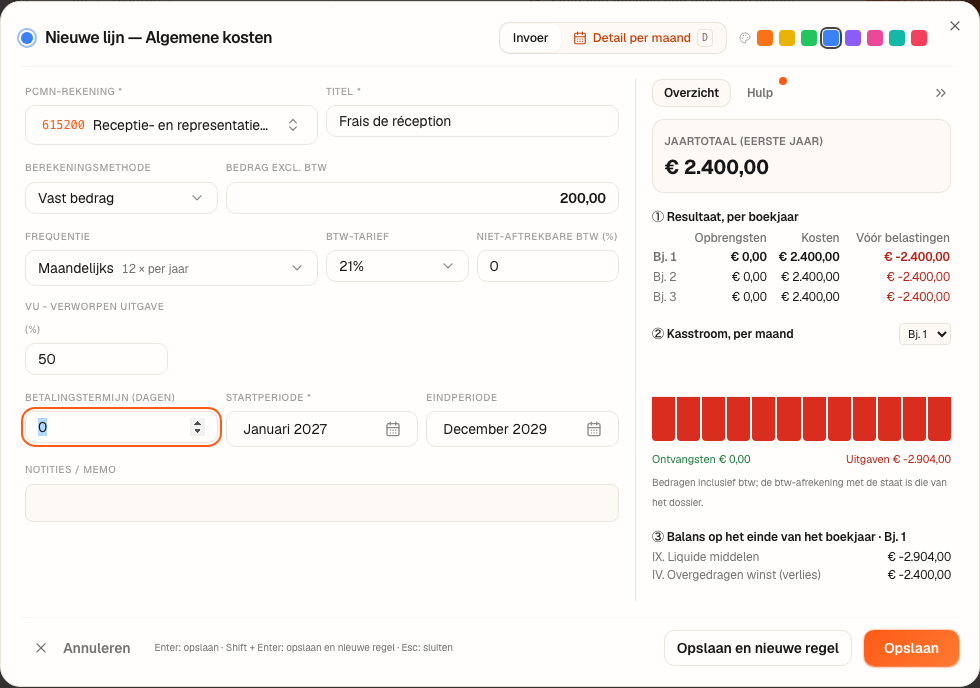Click the betalingstermijn stepper arrows
This screenshot has height=688, width=980.
click(198, 427)
